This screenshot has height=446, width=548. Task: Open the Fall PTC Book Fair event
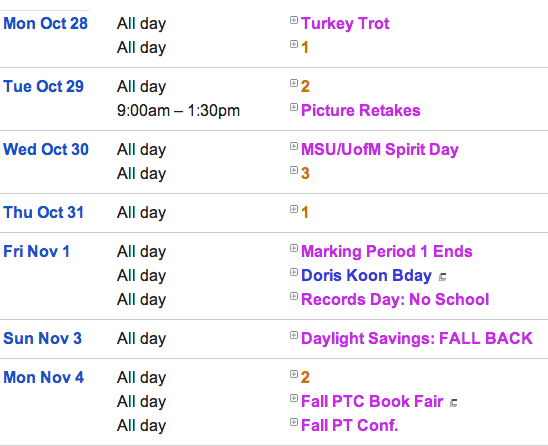point(372,401)
